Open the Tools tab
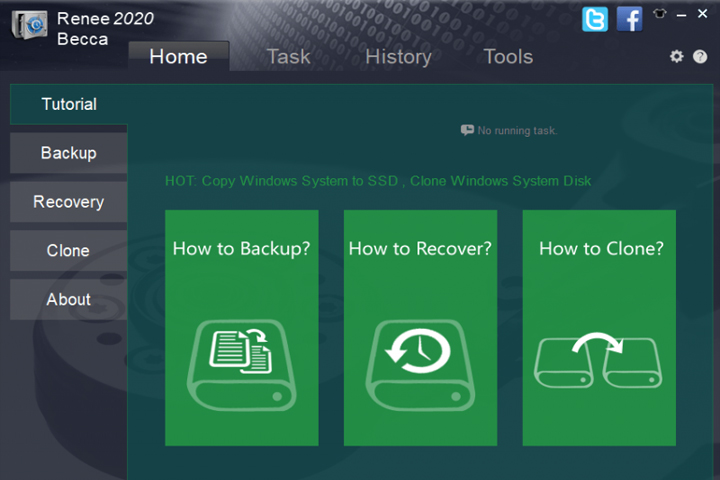Viewport: 720px width, 480px height. [x=508, y=57]
